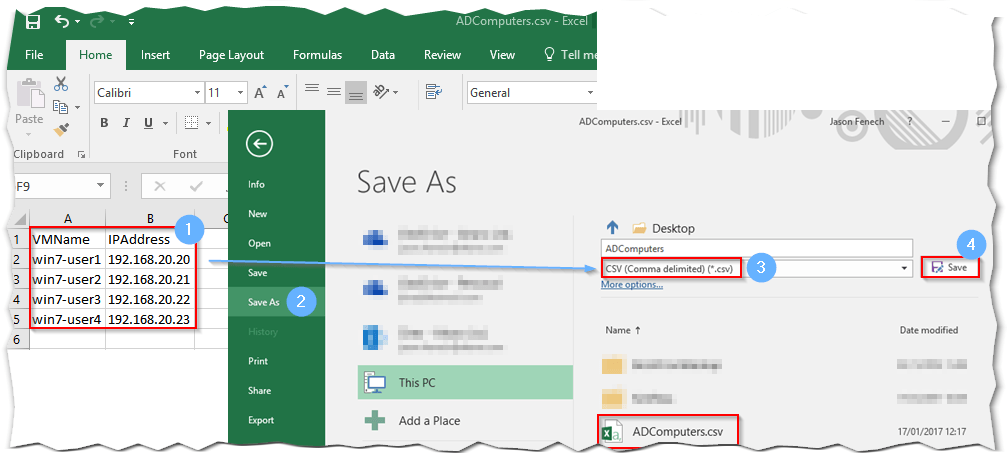Switch to the Data tab
The width and height of the screenshot is (1007, 461).
383,55
